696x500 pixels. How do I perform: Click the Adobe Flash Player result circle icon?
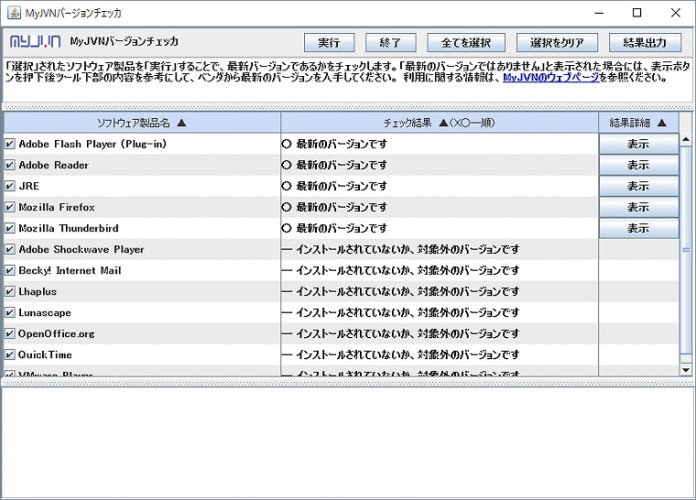coord(287,144)
